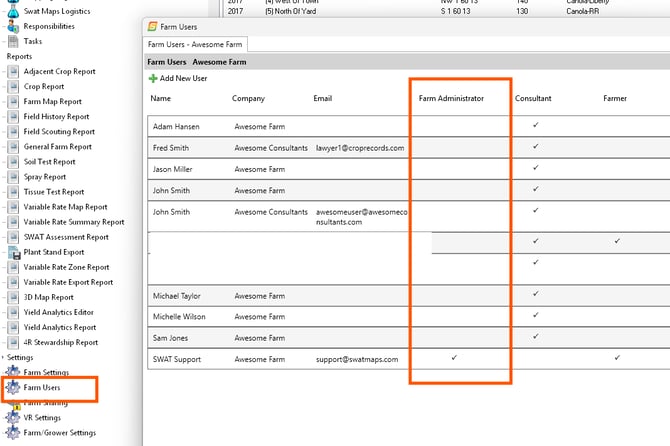Open the Plant Stand Export save icon
Viewport: 670px width, 446px height.
pyautogui.click(x=14, y=252)
